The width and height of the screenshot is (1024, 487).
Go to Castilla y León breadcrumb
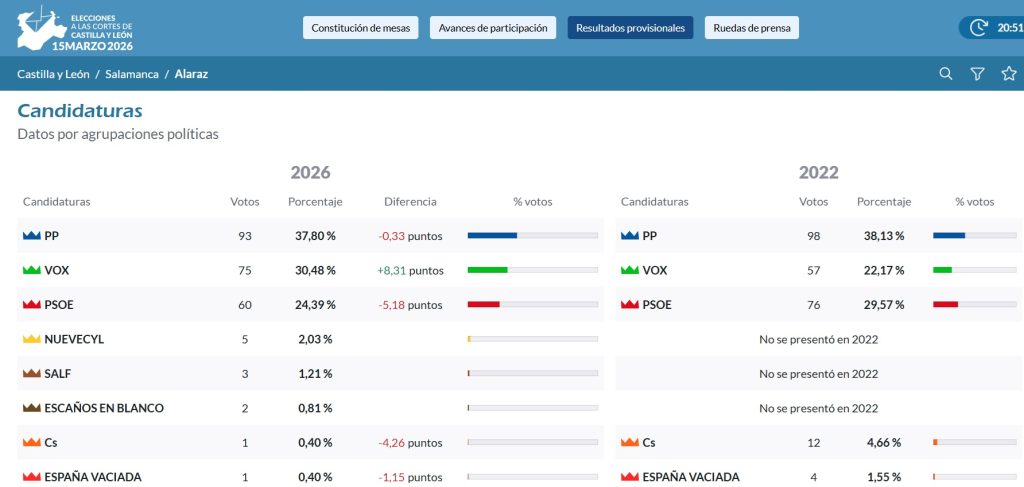(53, 74)
